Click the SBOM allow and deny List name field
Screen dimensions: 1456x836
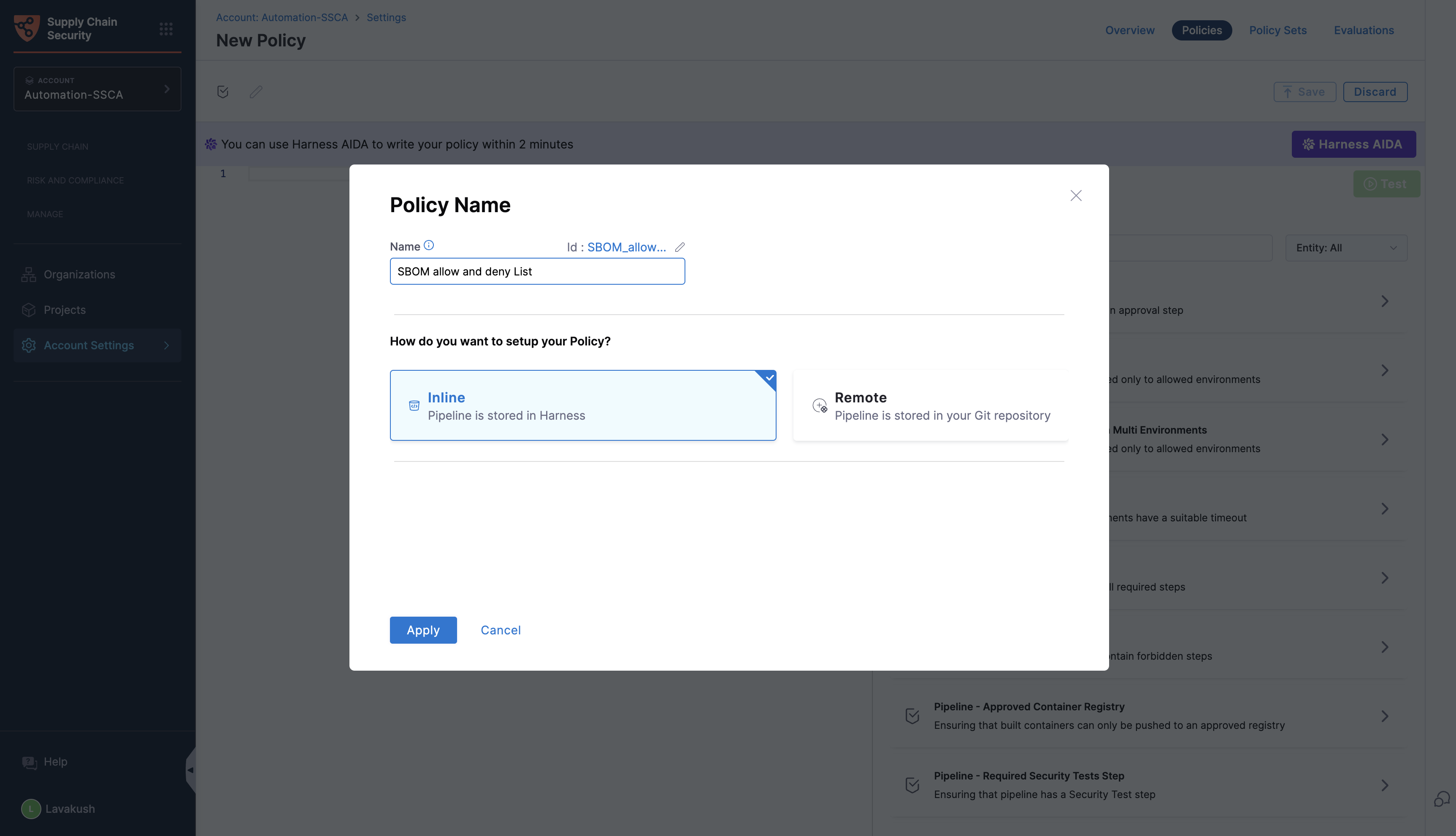pos(537,271)
